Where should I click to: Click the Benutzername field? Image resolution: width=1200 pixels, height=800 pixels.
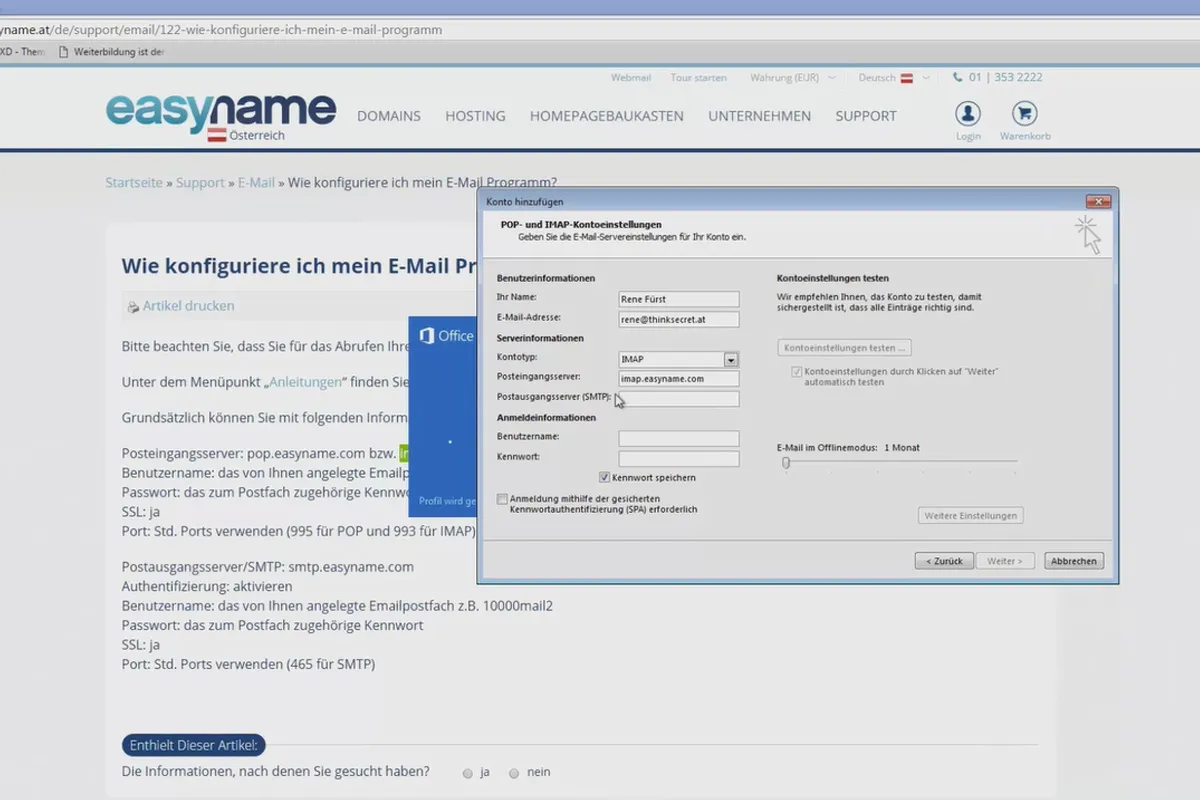(679, 439)
